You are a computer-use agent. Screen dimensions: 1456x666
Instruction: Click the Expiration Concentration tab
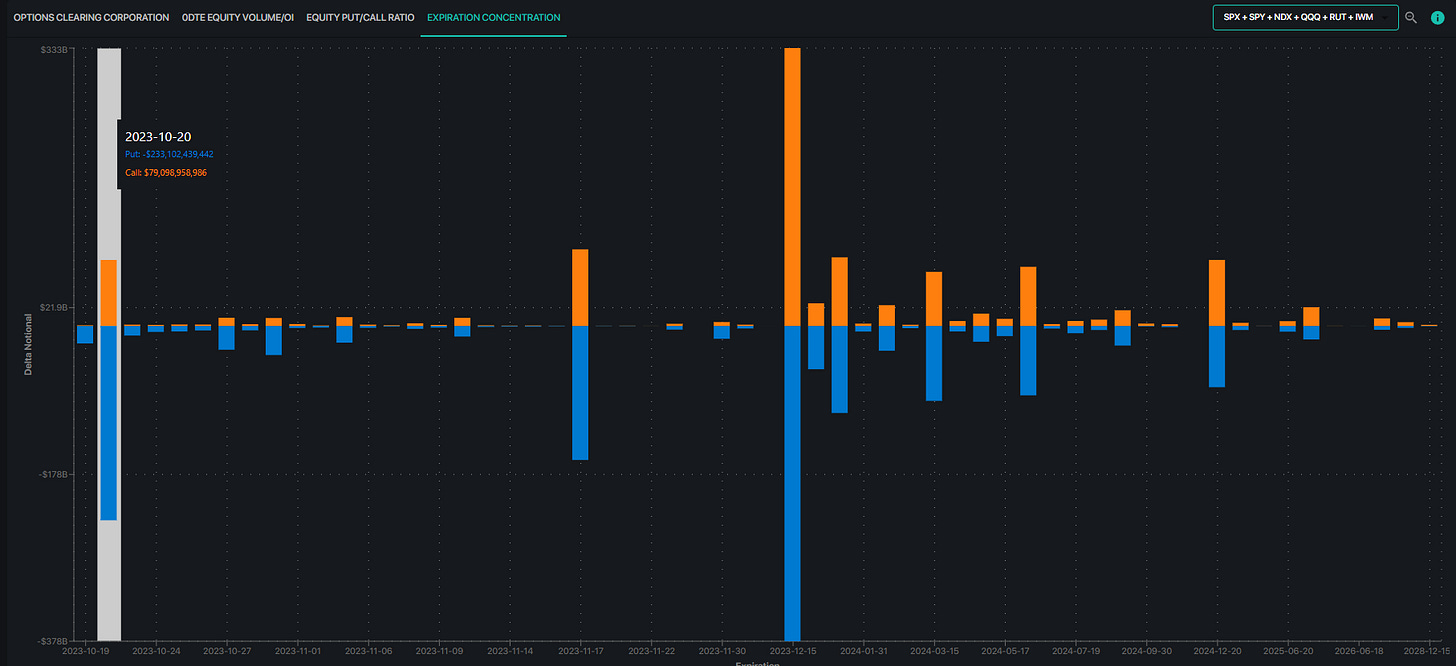[493, 18]
